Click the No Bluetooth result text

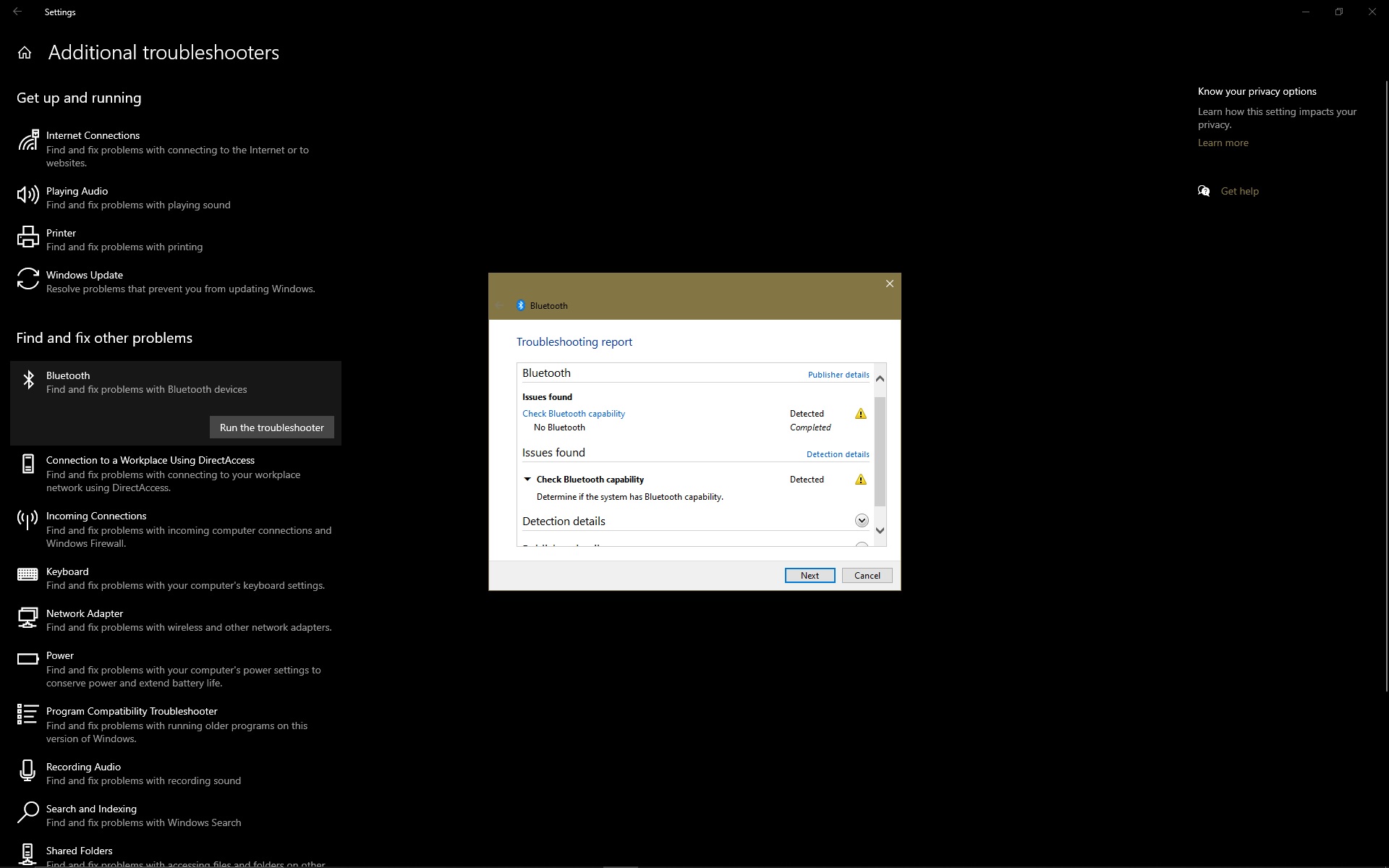(x=559, y=427)
